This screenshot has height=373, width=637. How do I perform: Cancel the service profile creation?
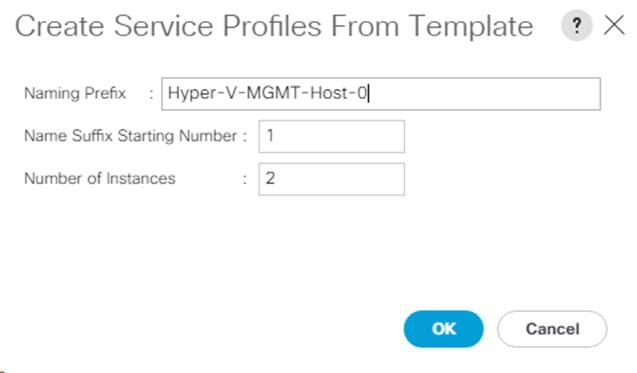click(552, 329)
